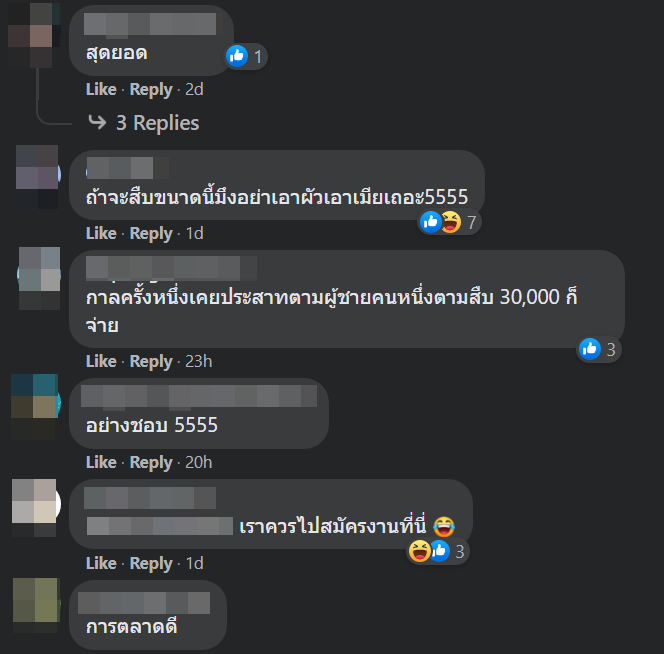Reply to the อย่างชอบ 5555 comment
The height and width of the screenshot is (654, 664).
click(x=151, y=462)
